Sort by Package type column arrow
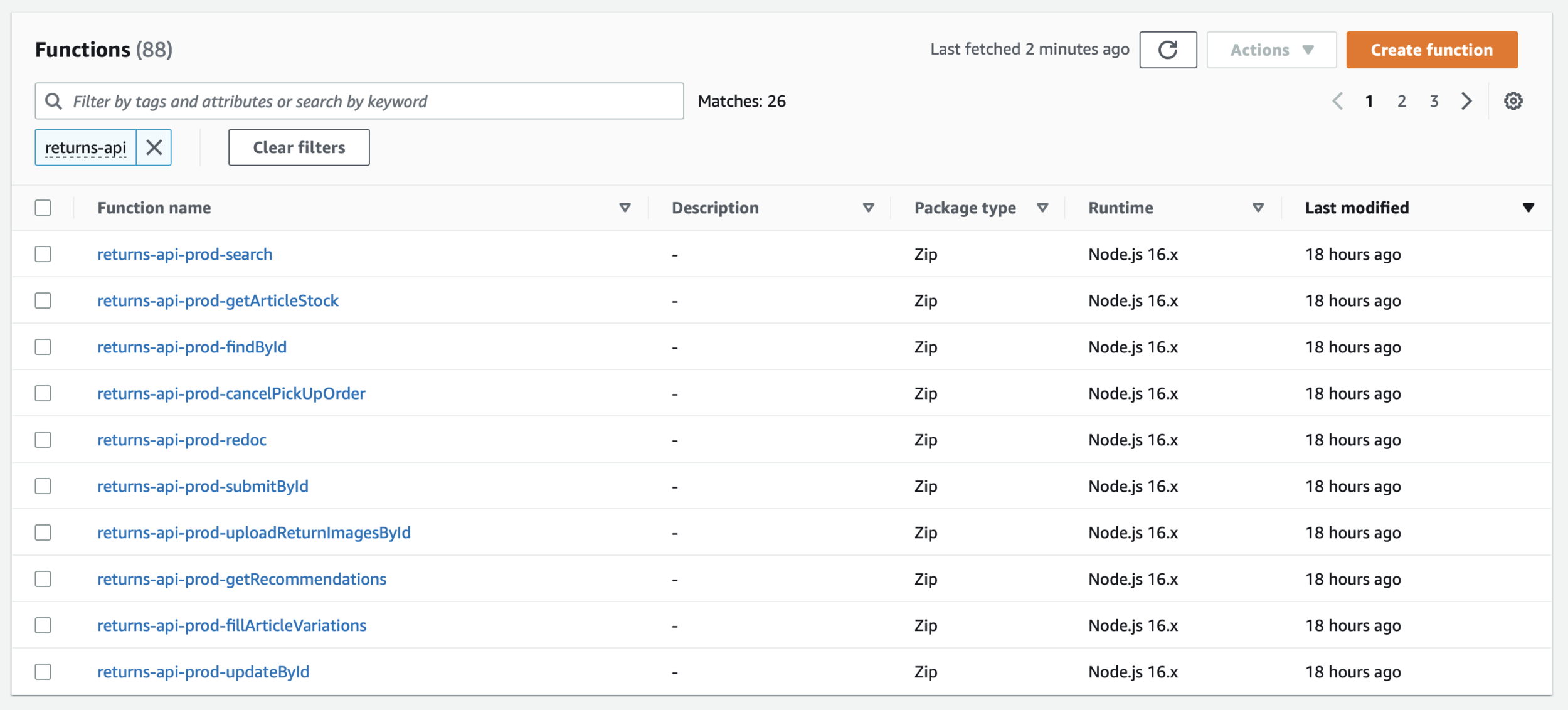 (x=1042, y=208)
